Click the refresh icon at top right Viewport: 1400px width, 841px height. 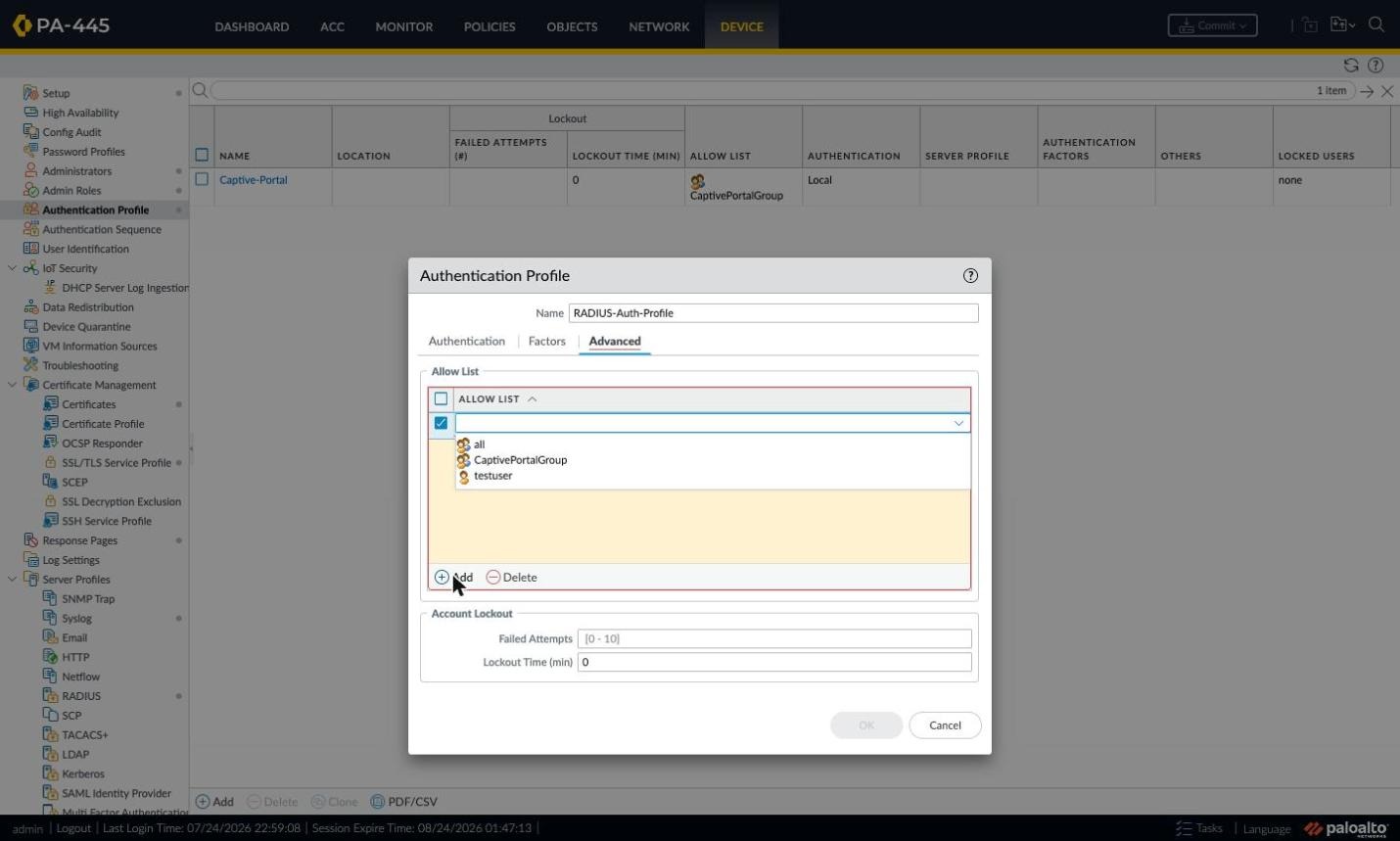(1351, 66)
